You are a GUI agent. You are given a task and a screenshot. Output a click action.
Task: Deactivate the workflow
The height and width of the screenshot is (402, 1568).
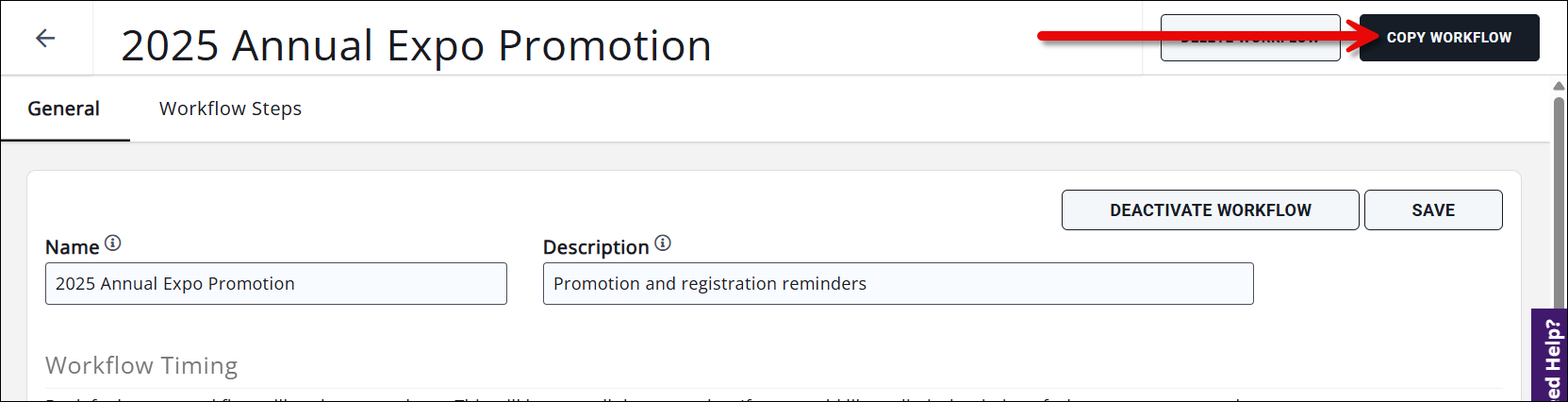point(1210,210)
